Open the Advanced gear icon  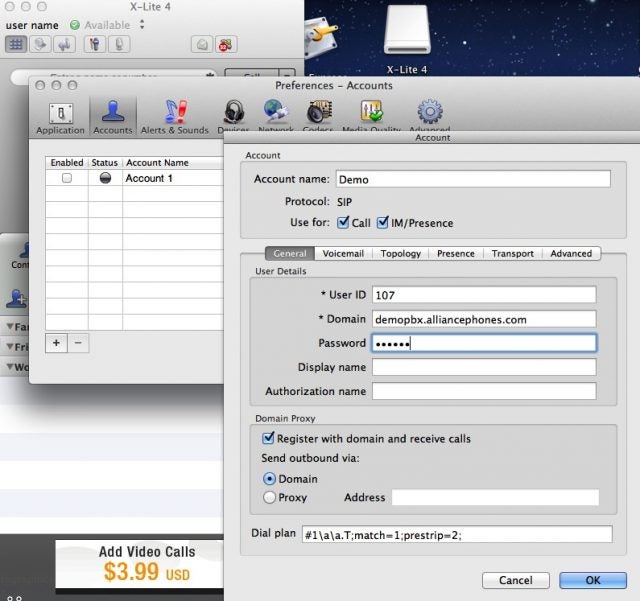pyautogui.click(x=430, y=111)
